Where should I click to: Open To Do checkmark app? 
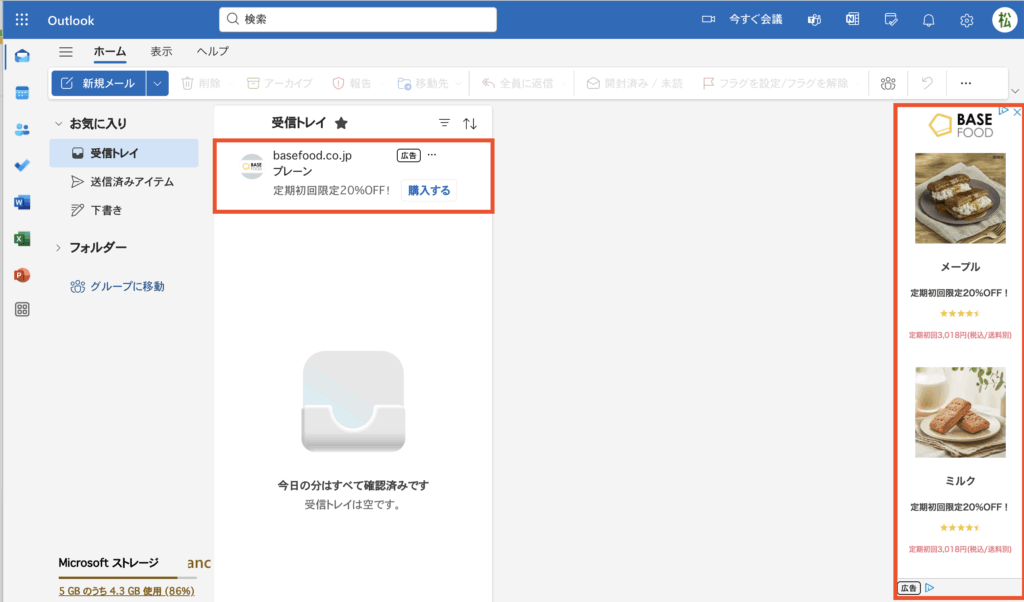tap(22, 165)
